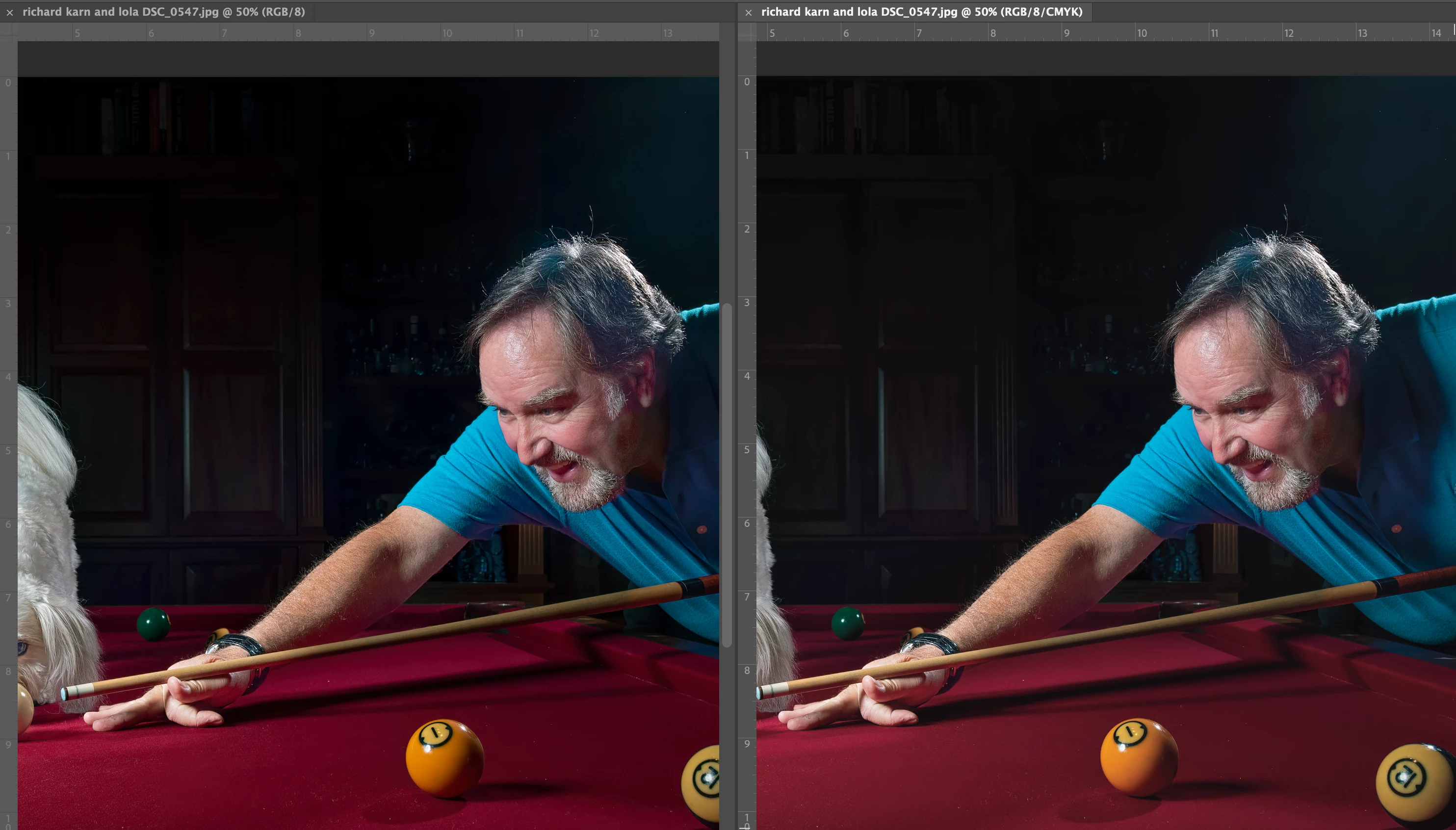Click ruler origin corner of CMYK document

click(x=747, y=32)
